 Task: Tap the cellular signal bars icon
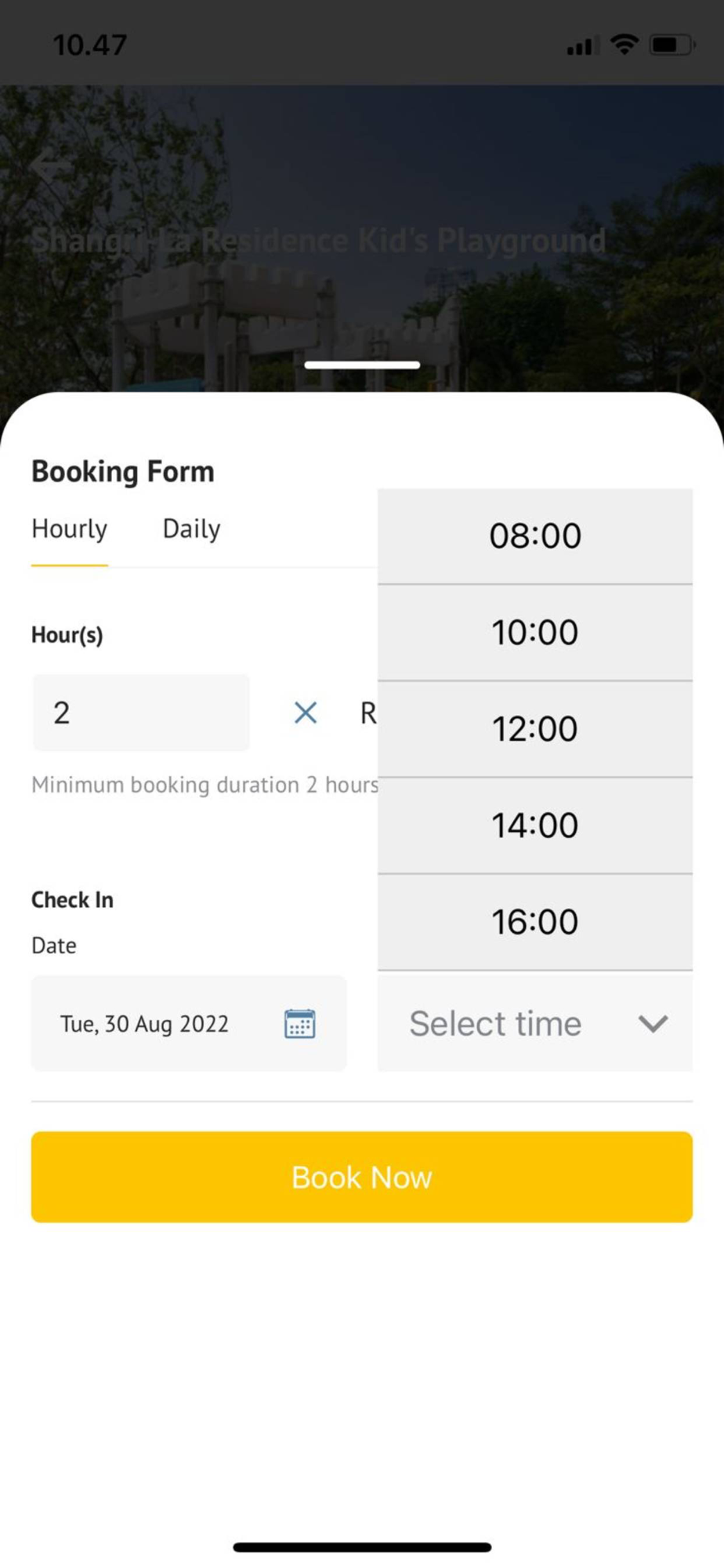[x=581, y=46]
